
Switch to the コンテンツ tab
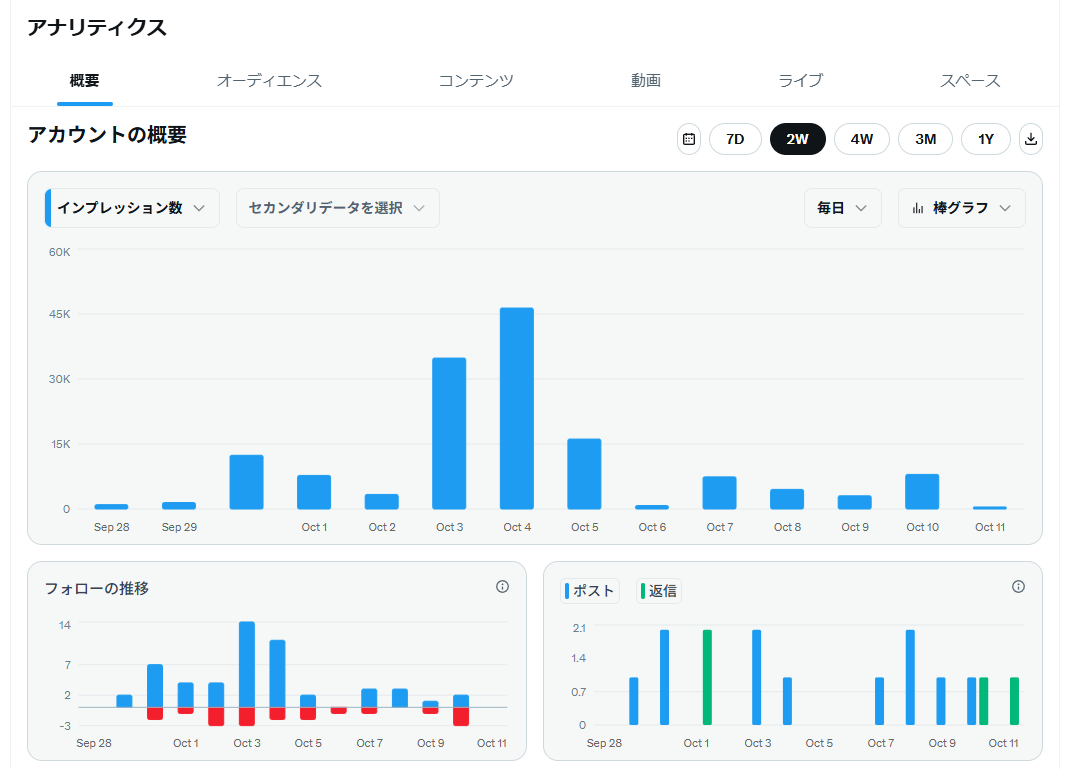(476, 81)
